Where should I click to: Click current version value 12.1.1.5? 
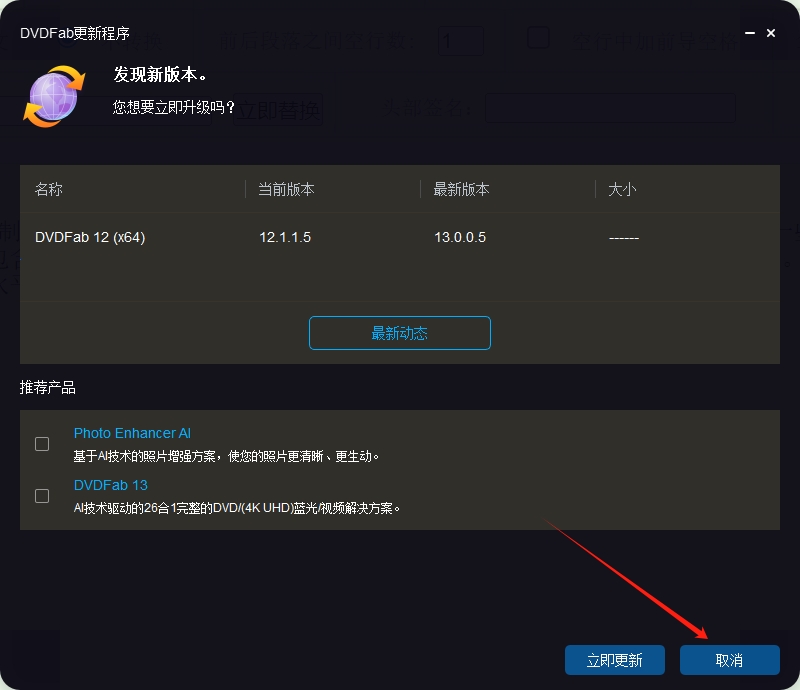click(x=285, y=237)
